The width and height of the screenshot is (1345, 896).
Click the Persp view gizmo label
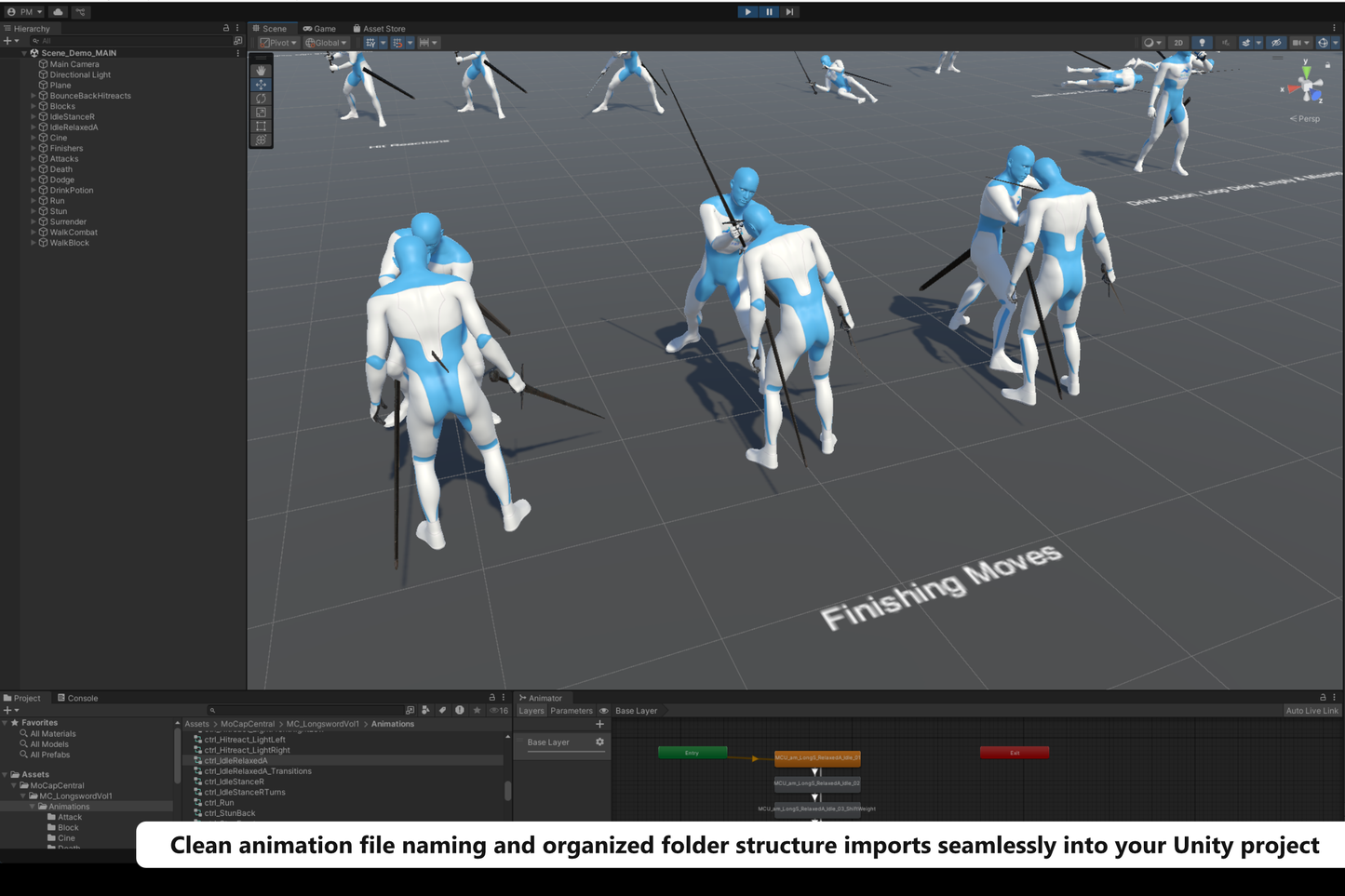[1307, 118]
